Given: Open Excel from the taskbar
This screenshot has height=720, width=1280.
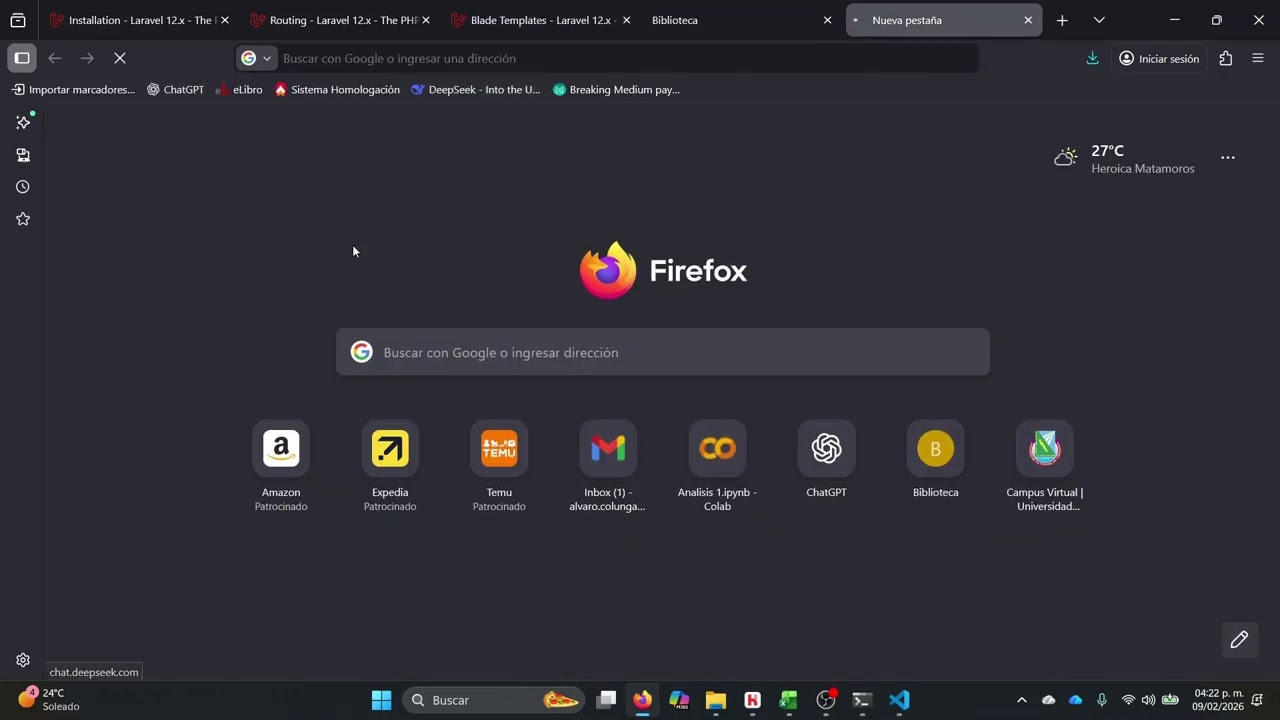Looking at the screenshot, I should point(789,700).
